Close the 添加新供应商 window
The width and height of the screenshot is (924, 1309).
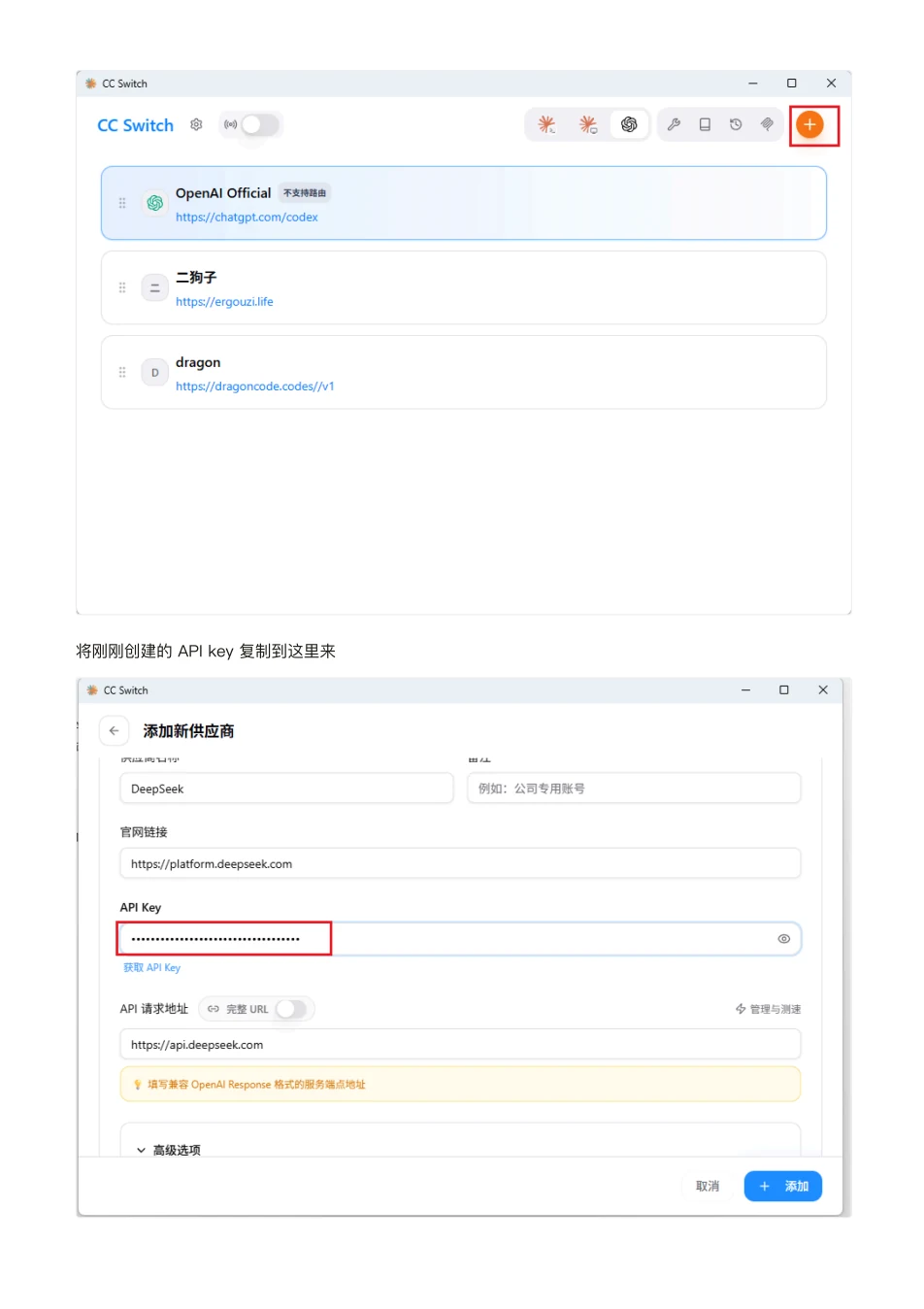click(823, 690)
